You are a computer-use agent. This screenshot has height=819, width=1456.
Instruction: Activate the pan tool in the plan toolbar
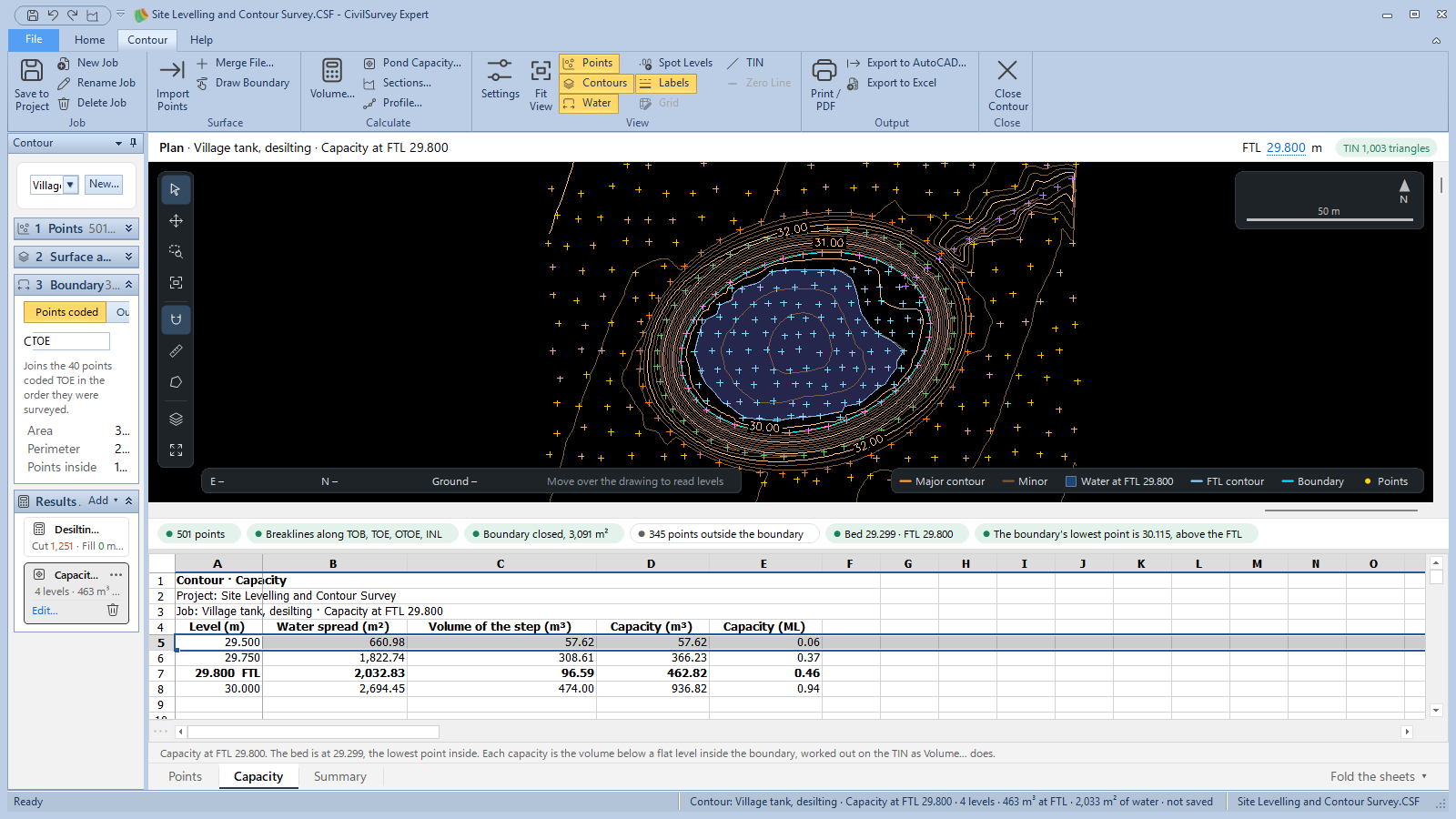[176, 221]
